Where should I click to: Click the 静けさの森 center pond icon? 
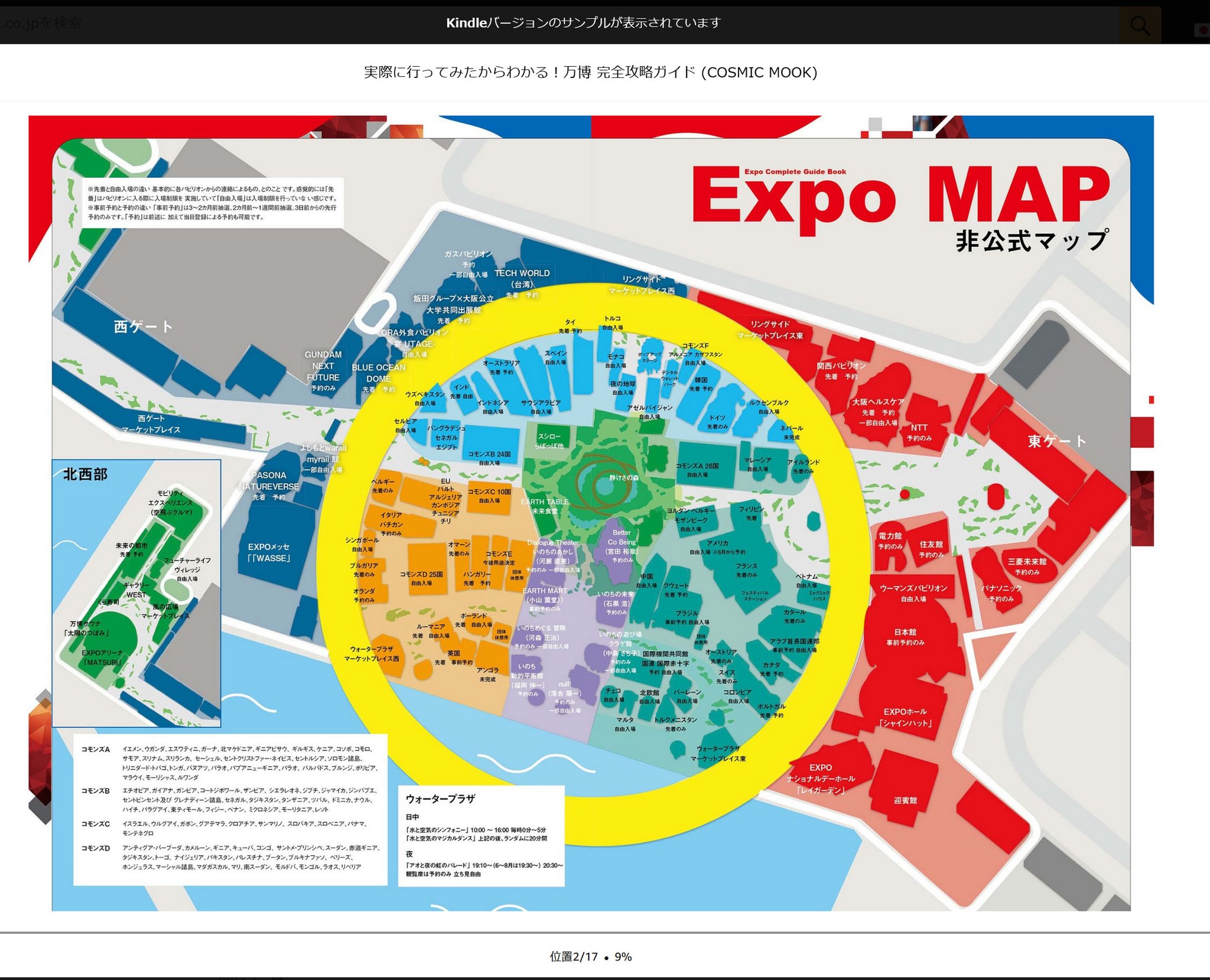(x=604, y=486)
